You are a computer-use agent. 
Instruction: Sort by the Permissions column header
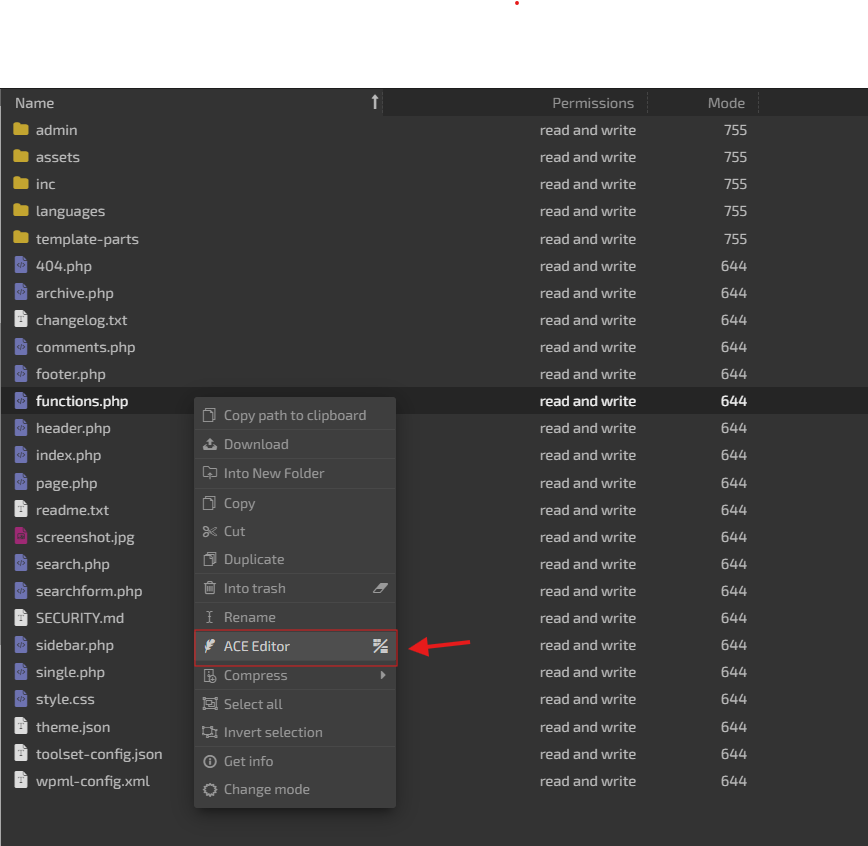tap(593, 103)
